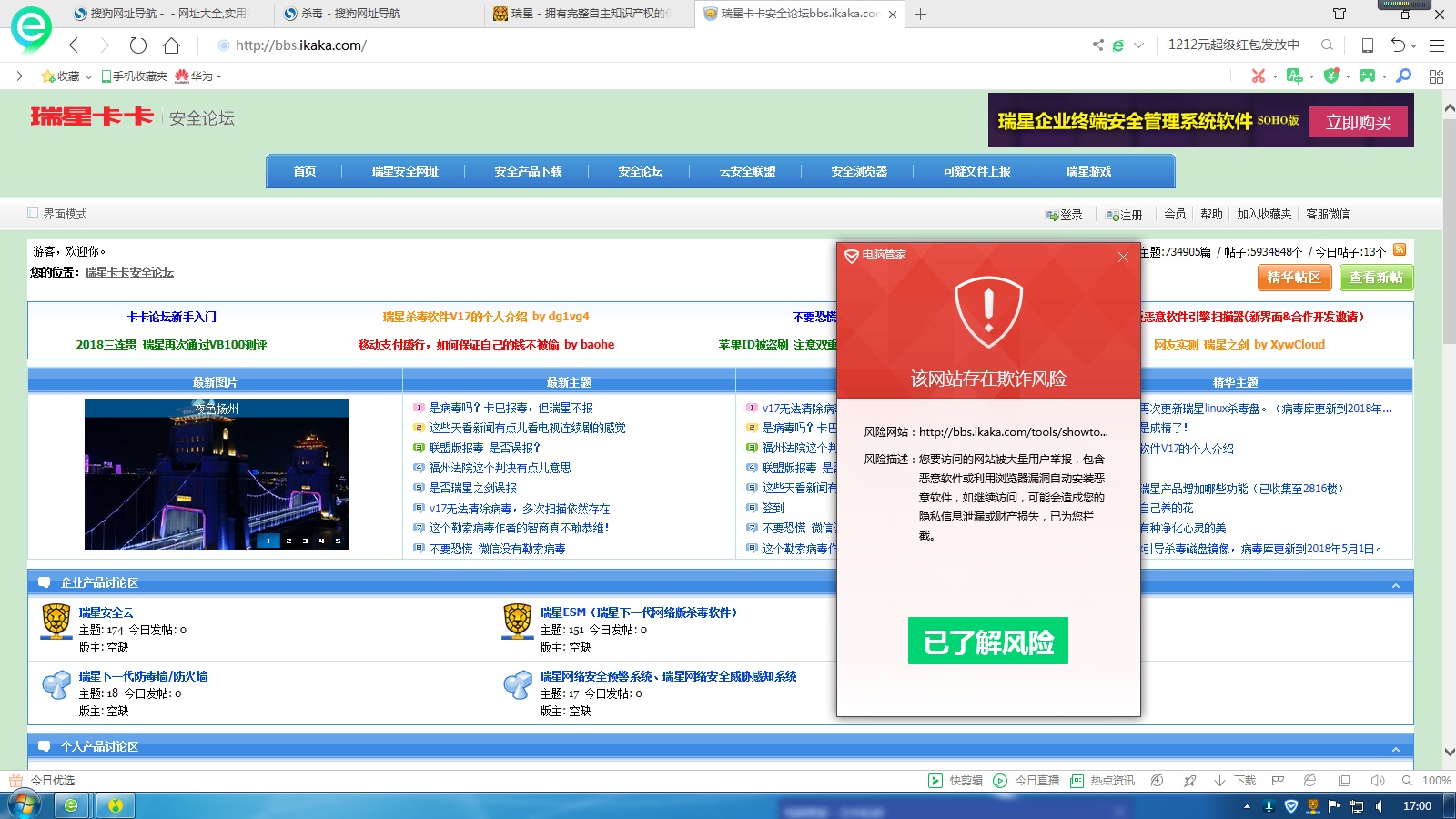Click the share icon beside the address bar
The height and width of the screenshot is (819, 1456).
pos(1098,45)
